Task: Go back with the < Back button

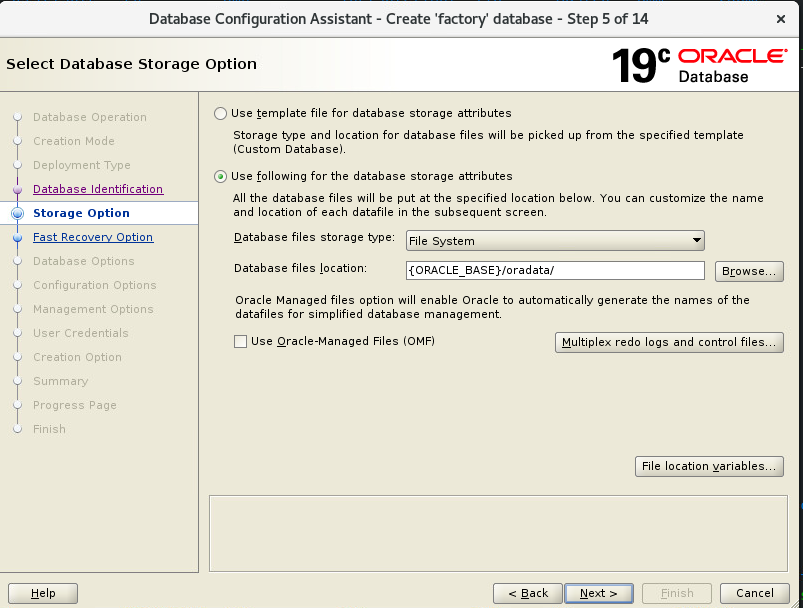Action: coord(528,593)
